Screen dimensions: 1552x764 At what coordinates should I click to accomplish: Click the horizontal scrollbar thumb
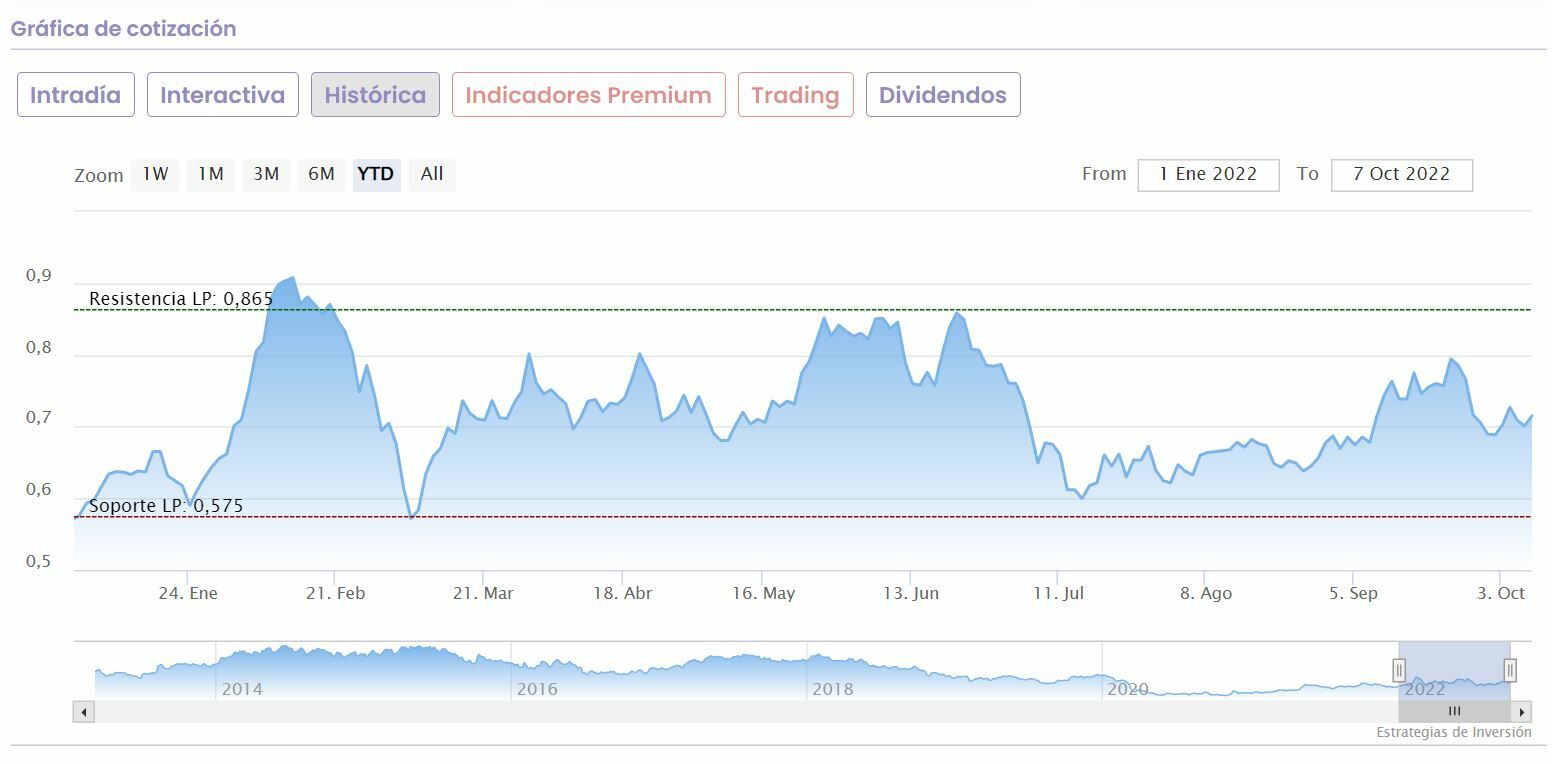(x=1454, y=712)
